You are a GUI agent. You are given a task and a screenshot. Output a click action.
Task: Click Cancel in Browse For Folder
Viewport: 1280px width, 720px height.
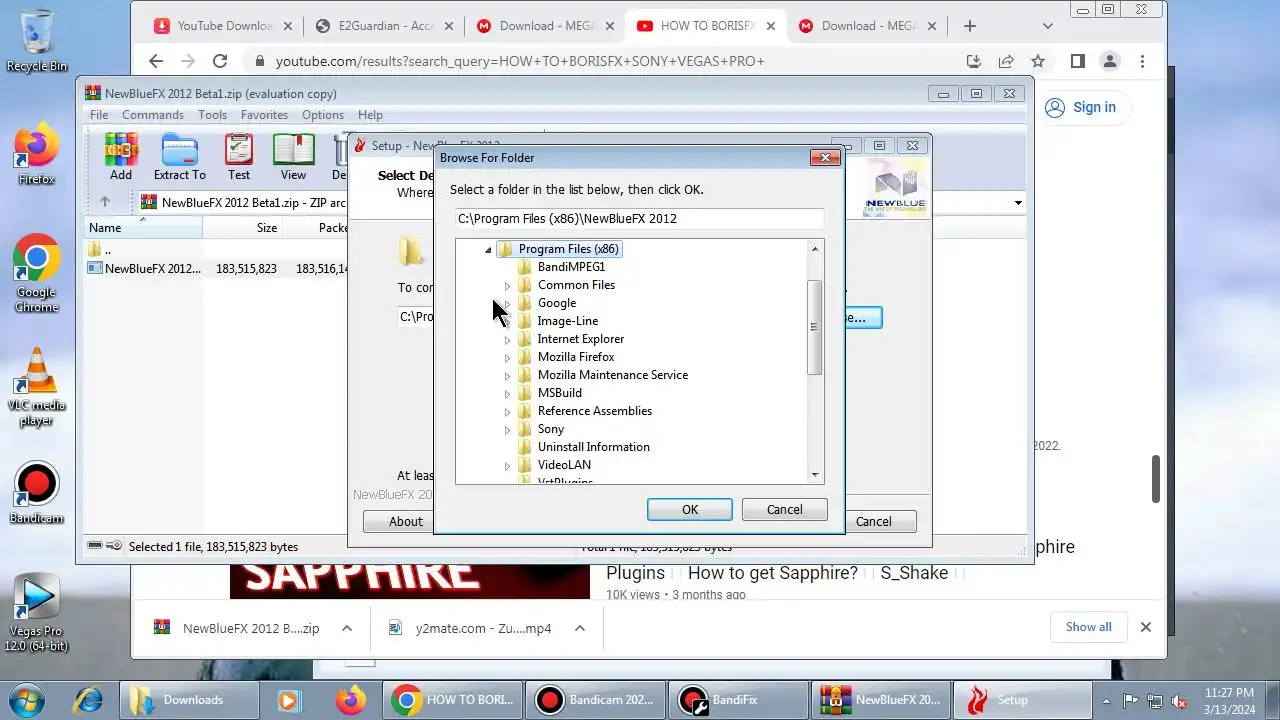click(x=785, y=510)
